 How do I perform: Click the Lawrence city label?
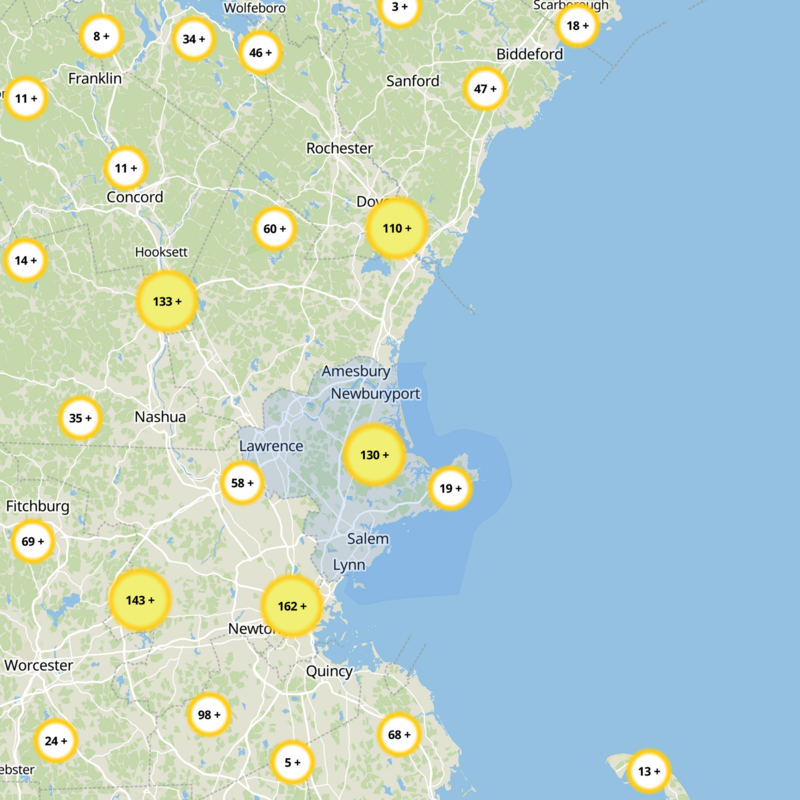tap(271, 446)
